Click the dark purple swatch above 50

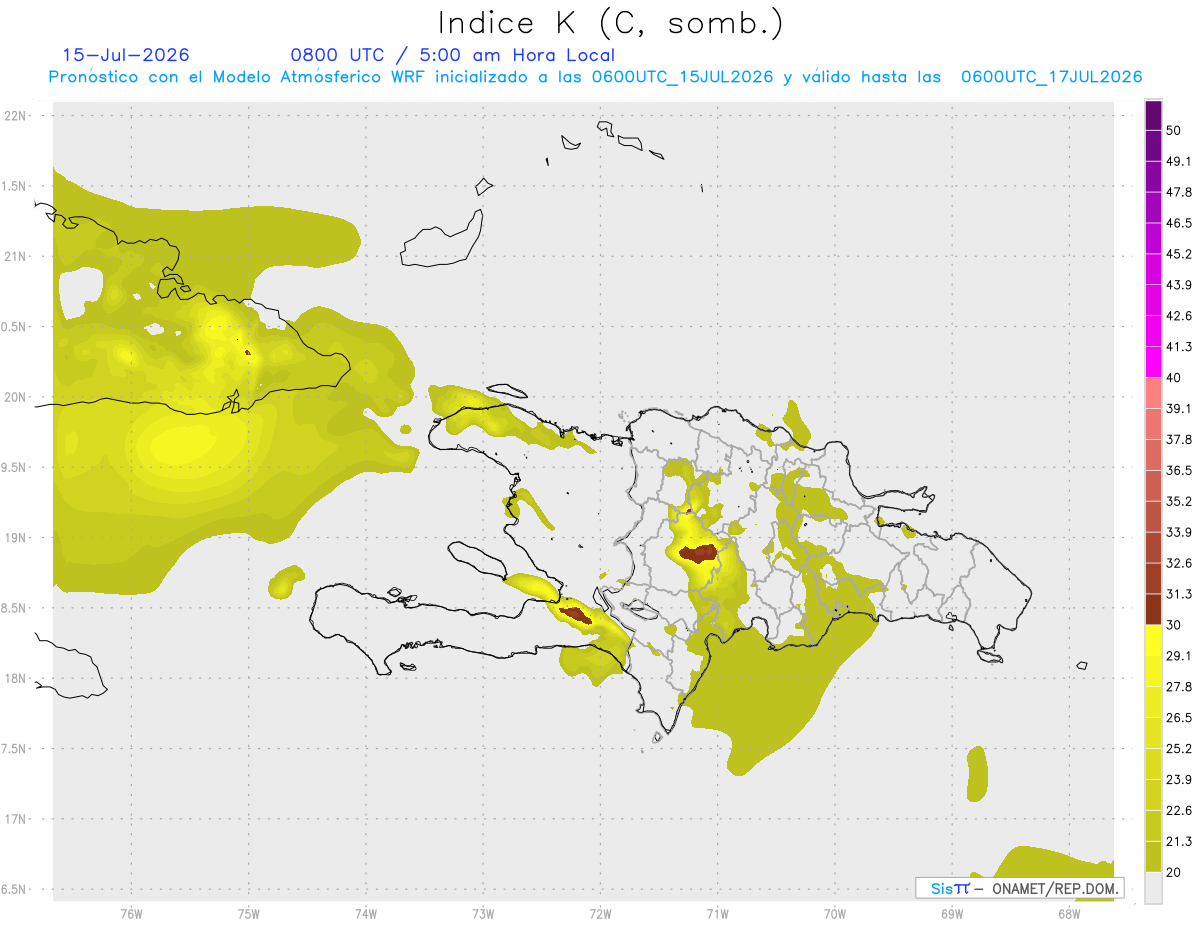1153,116
